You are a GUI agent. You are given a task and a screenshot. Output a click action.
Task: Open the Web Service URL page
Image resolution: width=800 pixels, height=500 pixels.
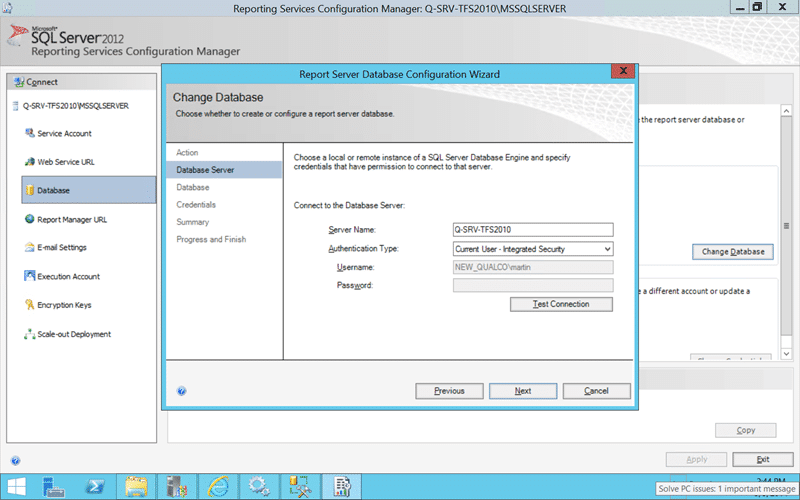[66, 162]
